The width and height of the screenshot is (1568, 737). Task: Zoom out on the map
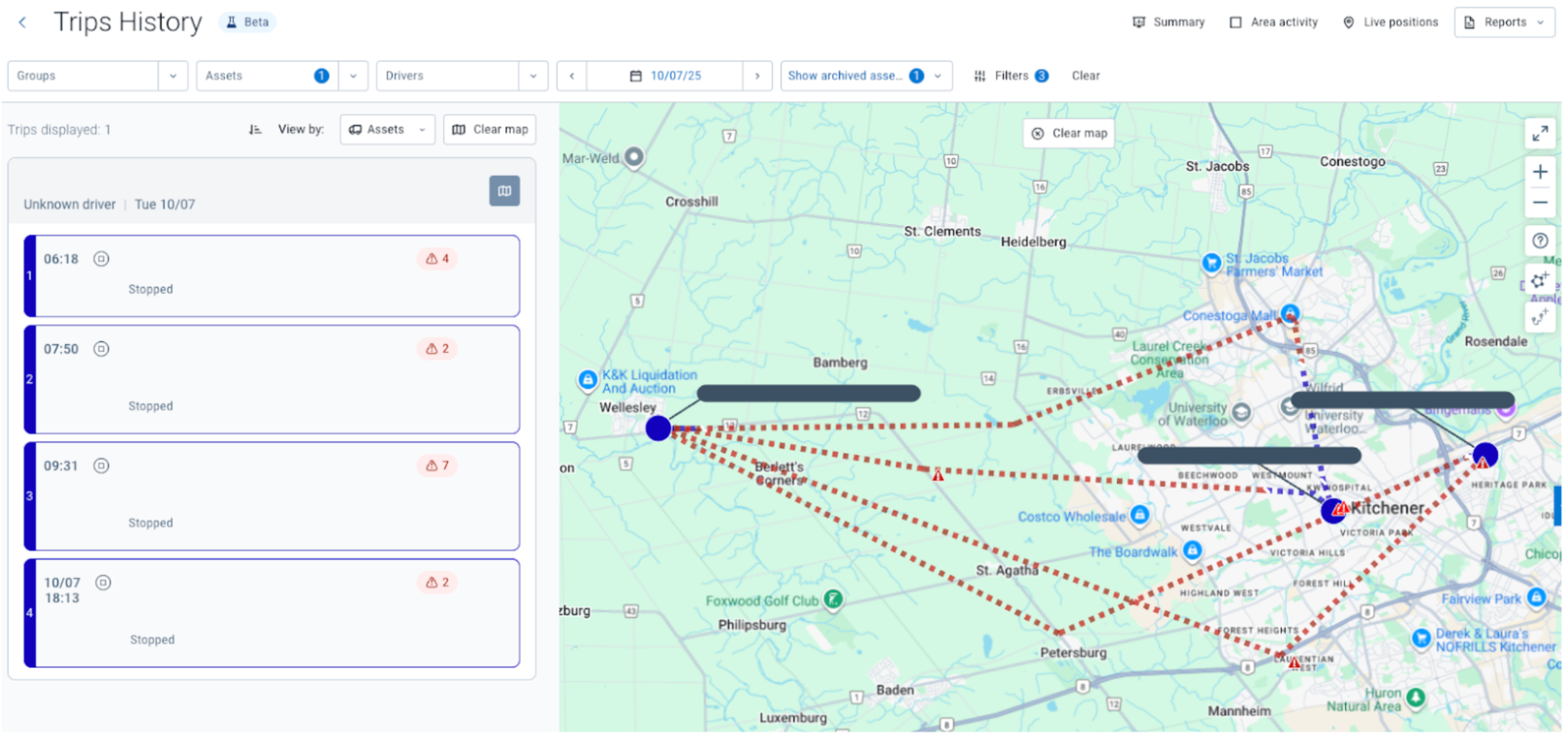pos(1540,203)
